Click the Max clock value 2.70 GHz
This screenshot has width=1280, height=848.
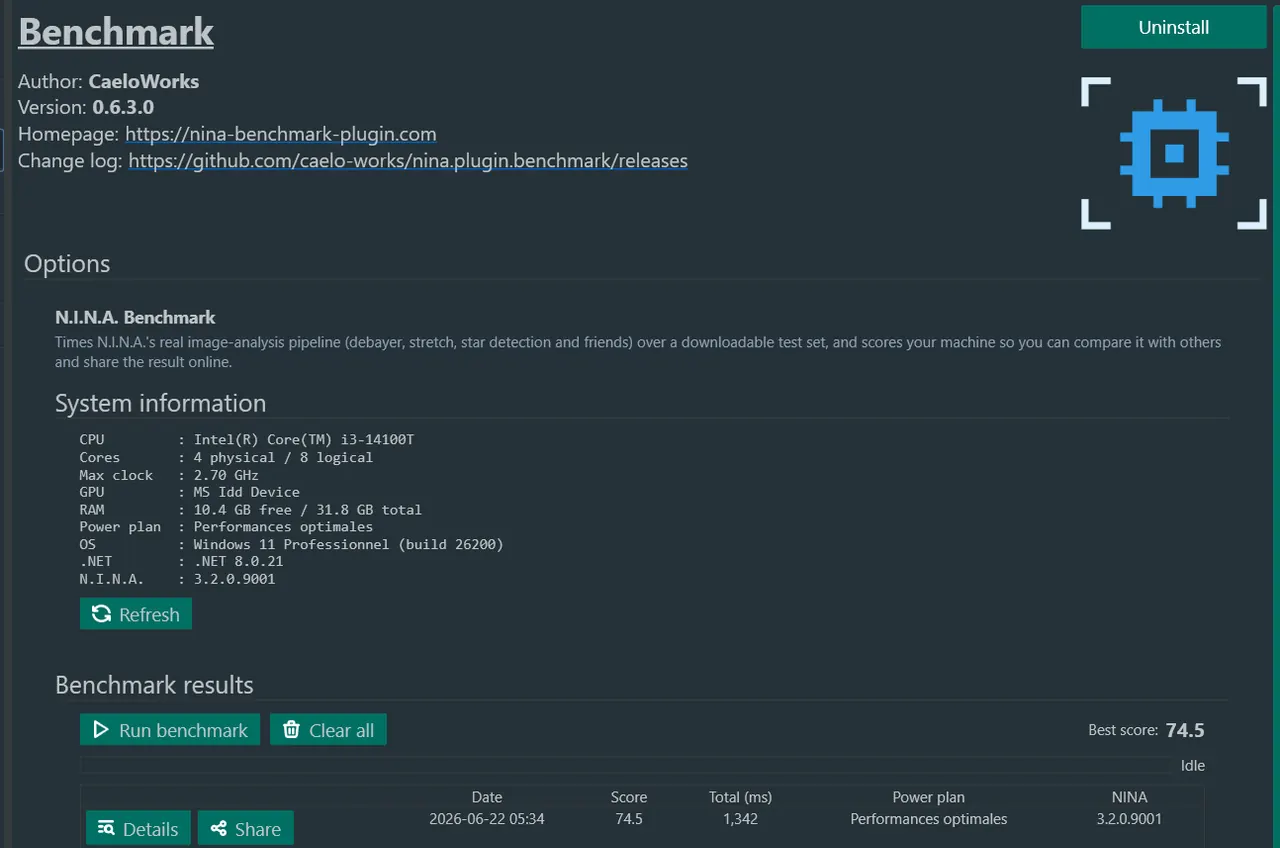(226, 475)
